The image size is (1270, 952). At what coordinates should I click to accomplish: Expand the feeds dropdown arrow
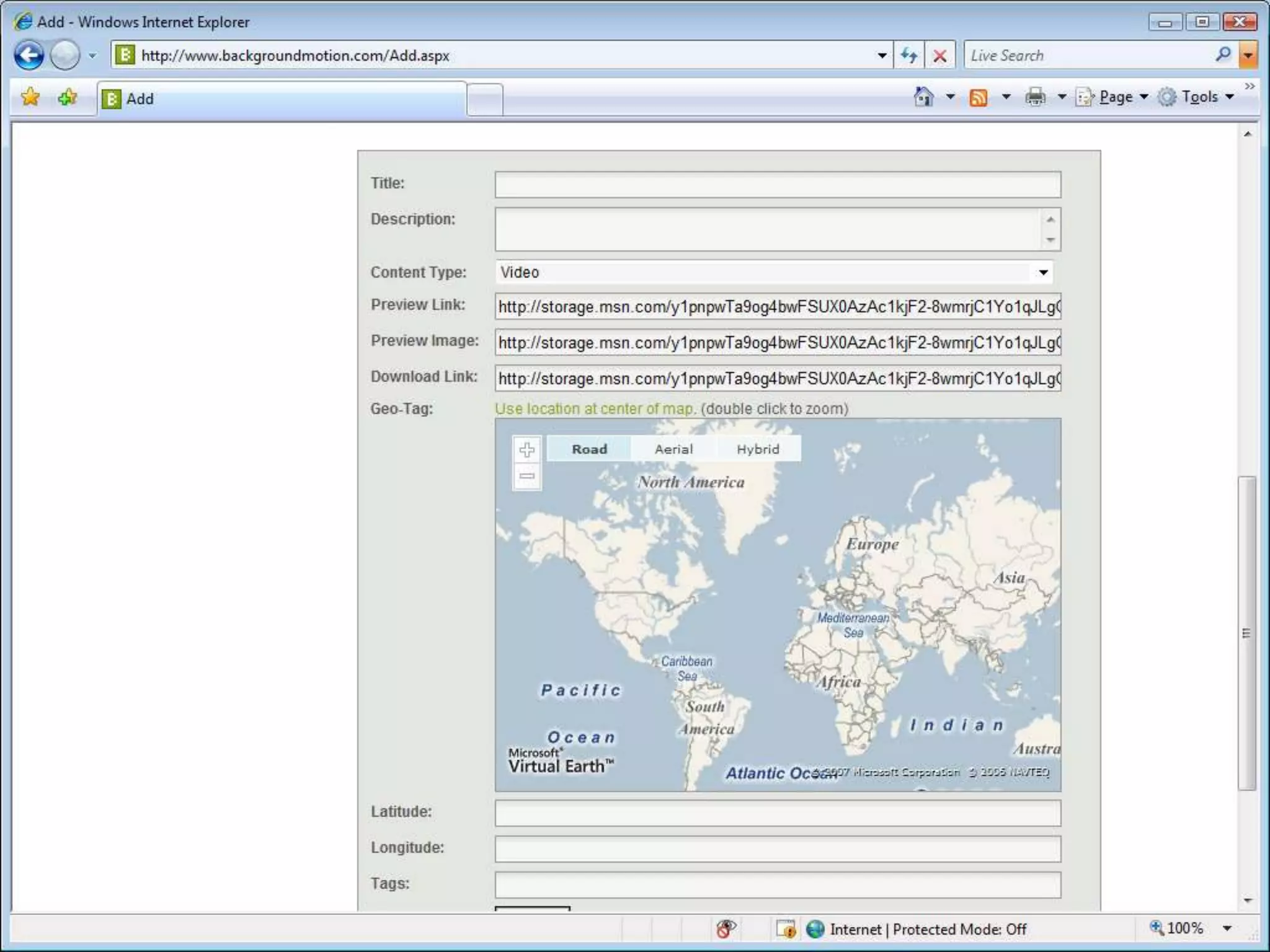tap(1006, 97)
